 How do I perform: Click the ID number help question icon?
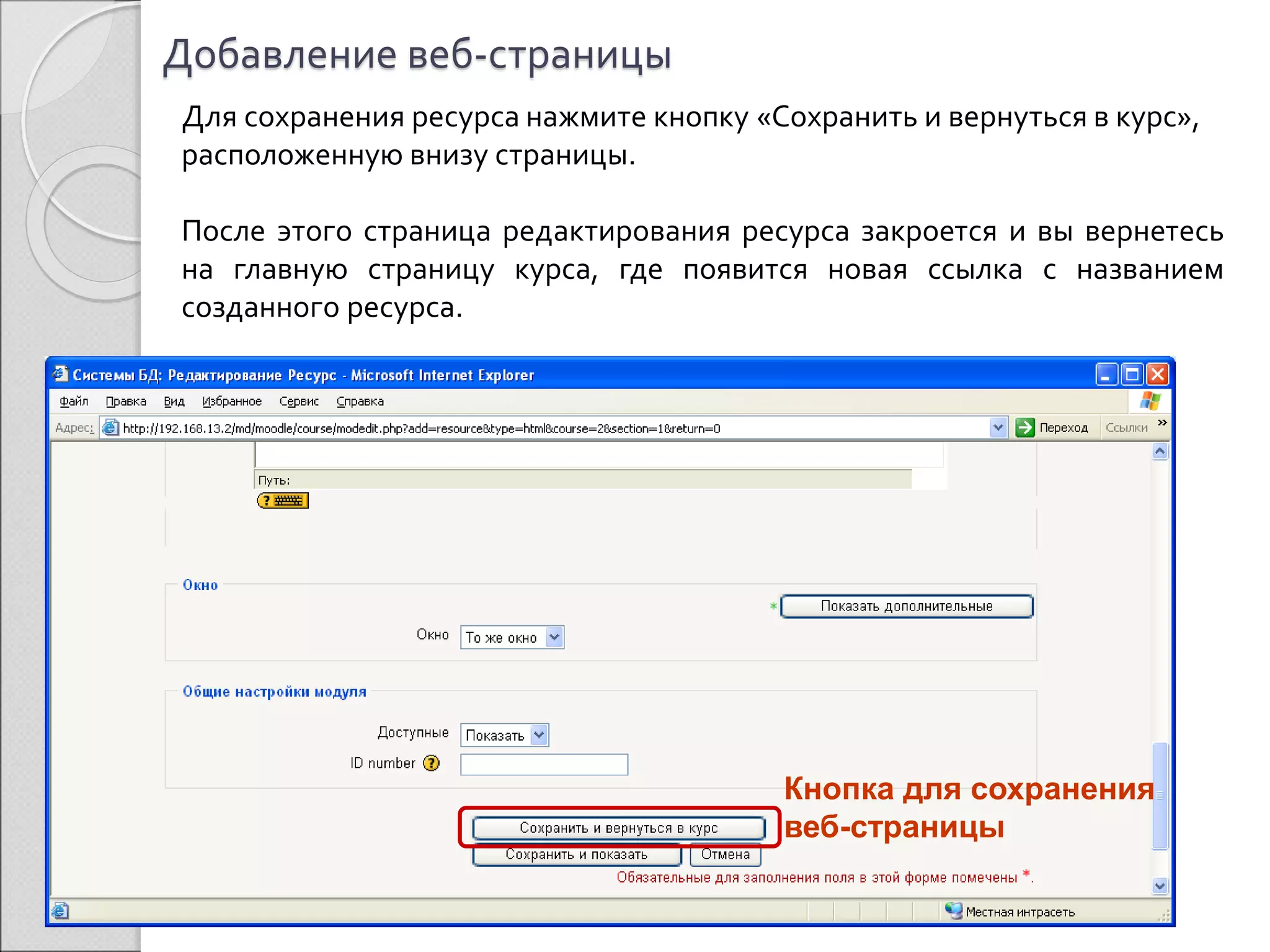(x=431, y=763)
